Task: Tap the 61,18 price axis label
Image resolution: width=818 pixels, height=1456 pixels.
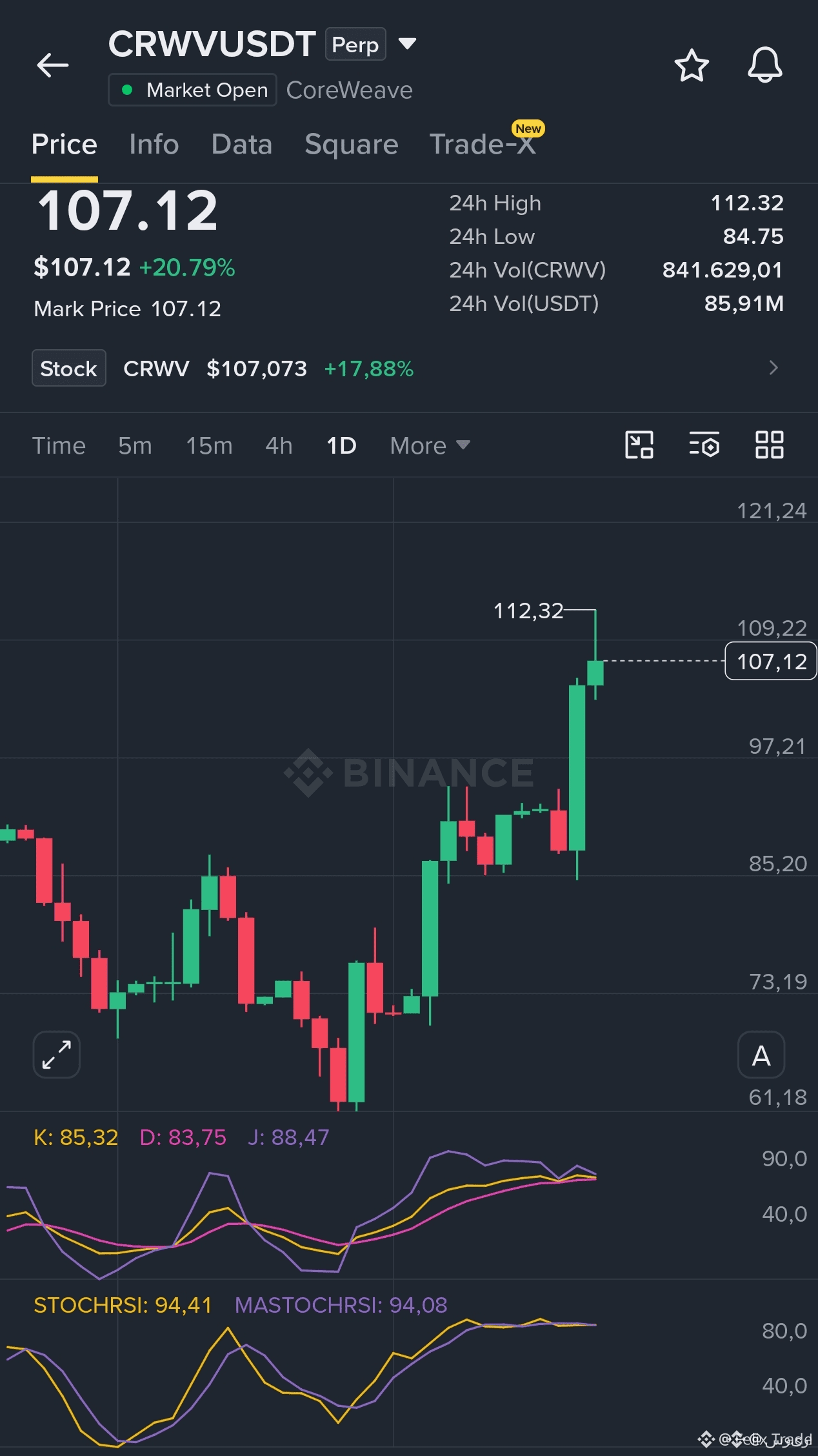Action: click(x=777, y=1097)
